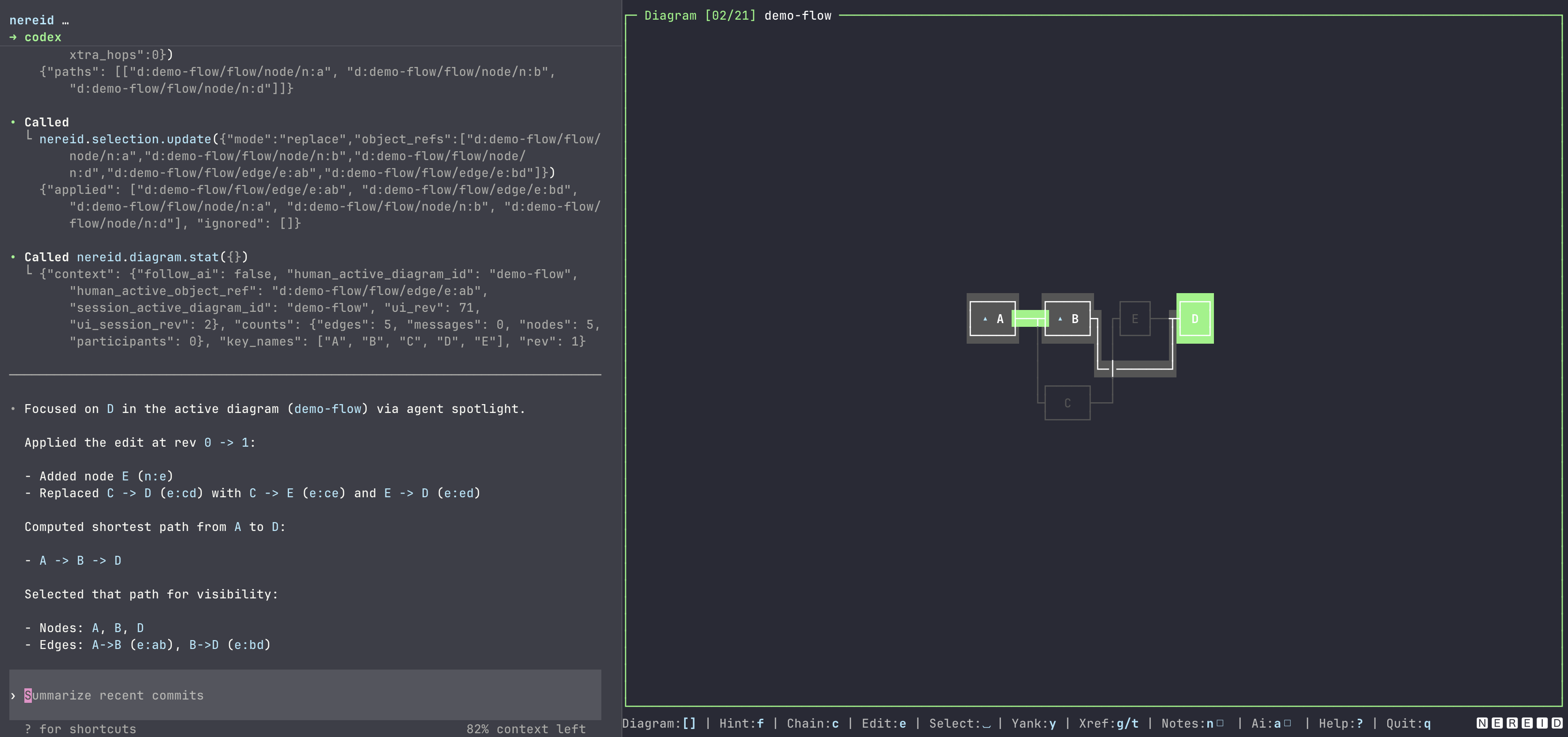
Task: Click the green A-to-B edge highlight
Action: coord(1029,319)
